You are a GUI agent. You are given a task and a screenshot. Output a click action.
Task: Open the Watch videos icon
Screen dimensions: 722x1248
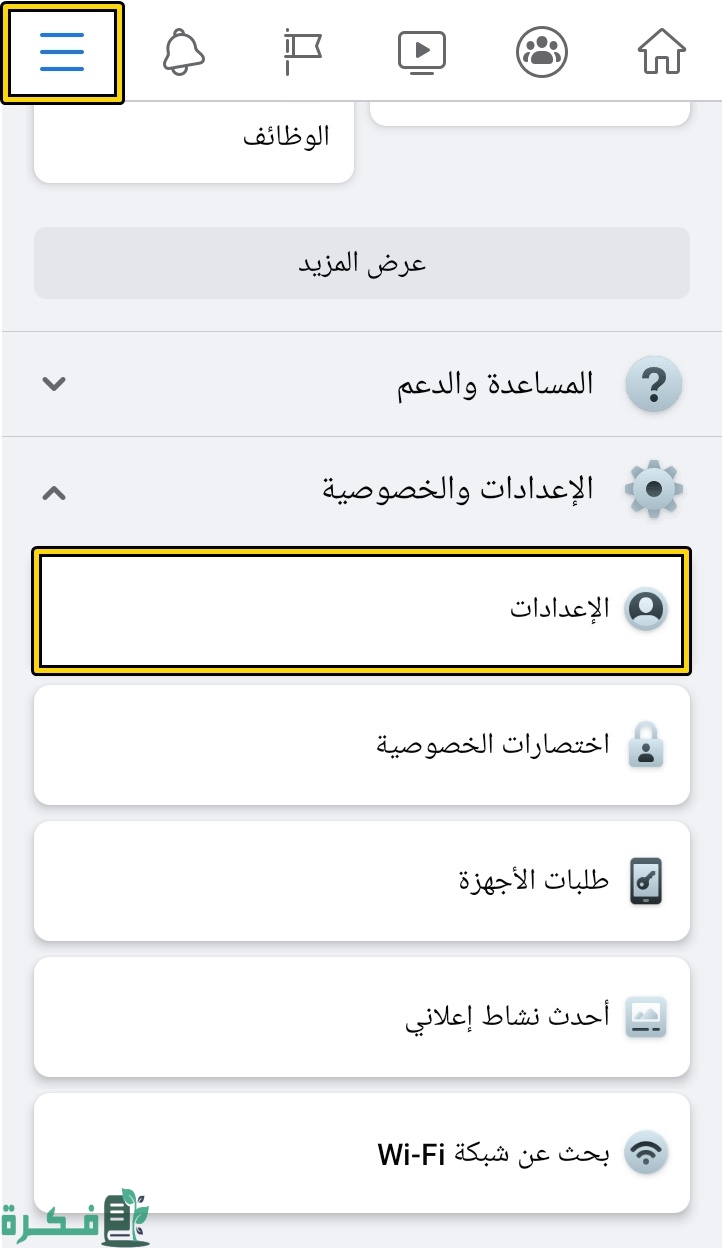coord(421,52)
